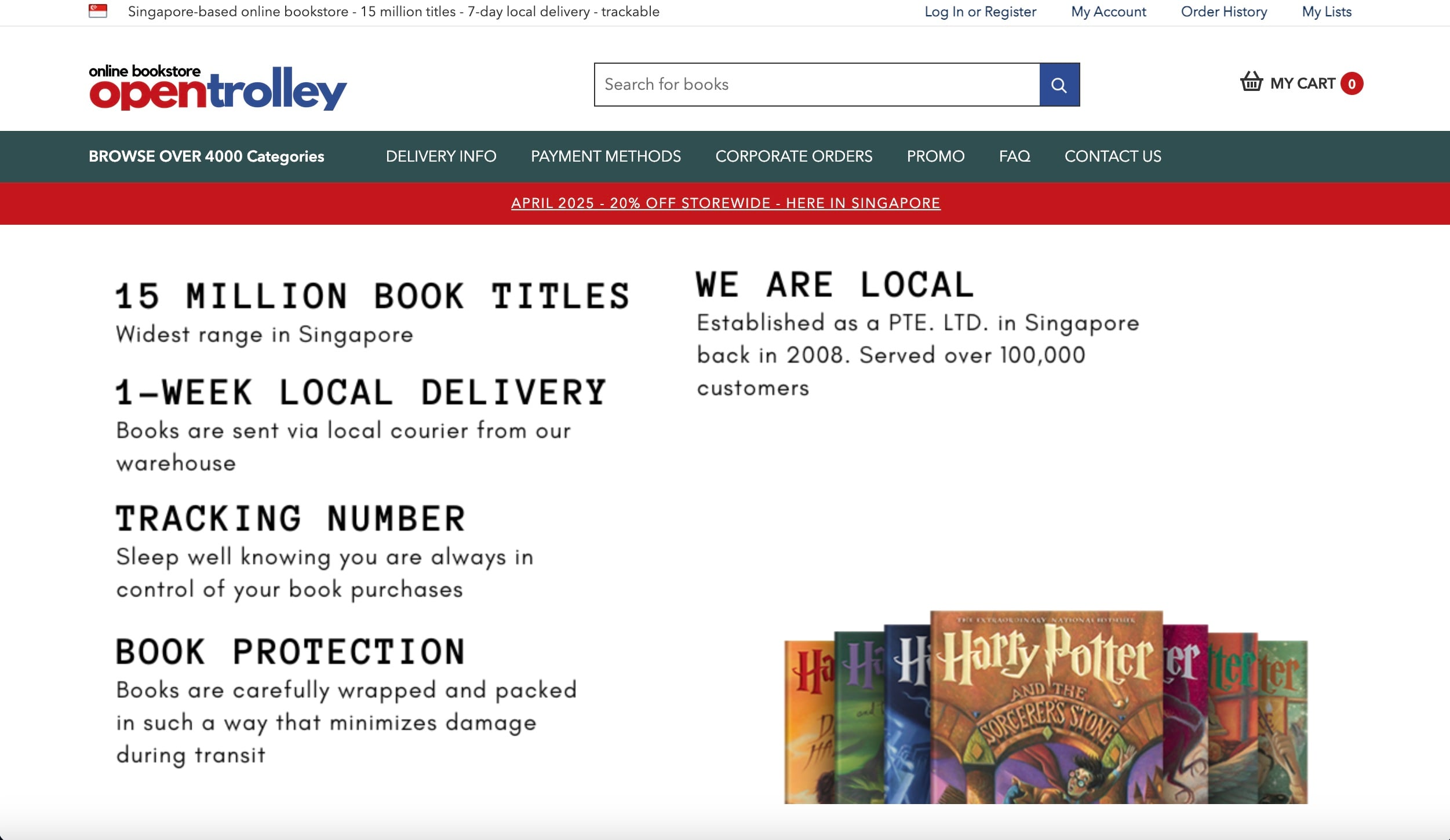Viewport: 1450px width, 840px height.
Task: Open the Promo menu item
Action: [x=935, y=156]
